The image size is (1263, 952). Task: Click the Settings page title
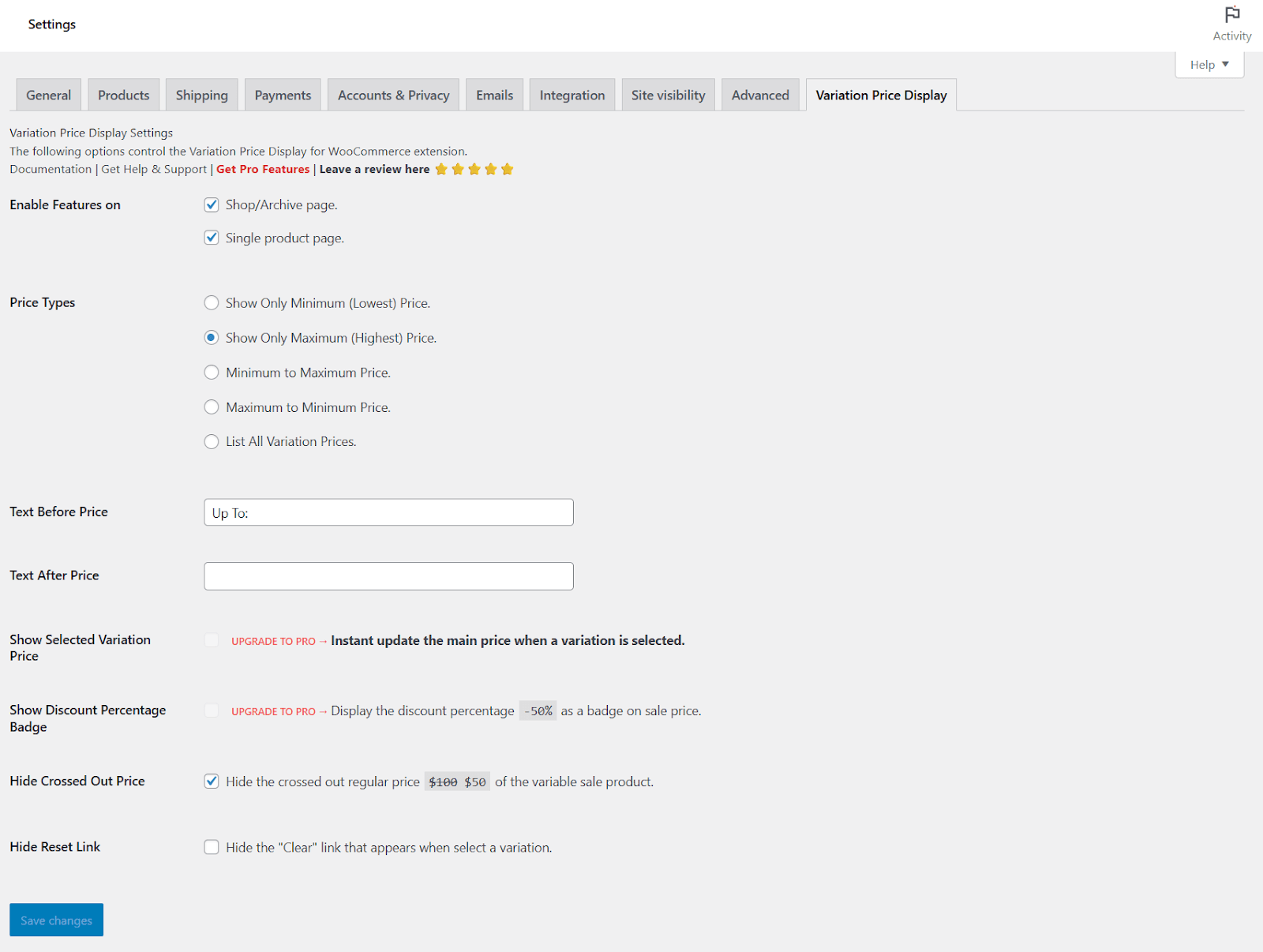tap(52, 24)
